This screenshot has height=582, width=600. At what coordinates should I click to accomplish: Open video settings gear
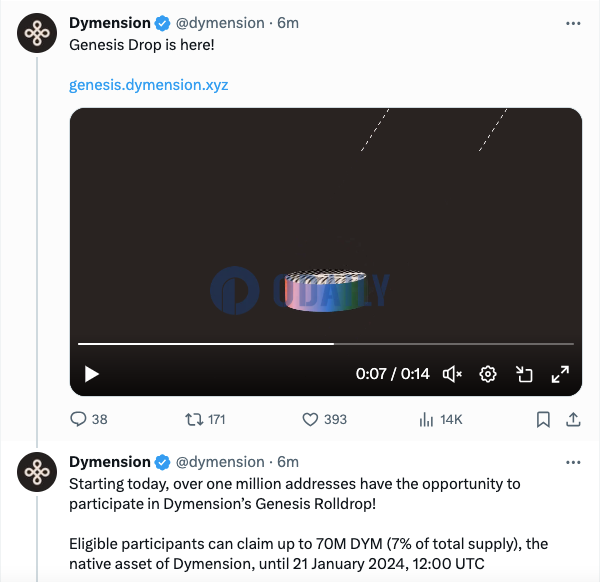coord(488,374)
